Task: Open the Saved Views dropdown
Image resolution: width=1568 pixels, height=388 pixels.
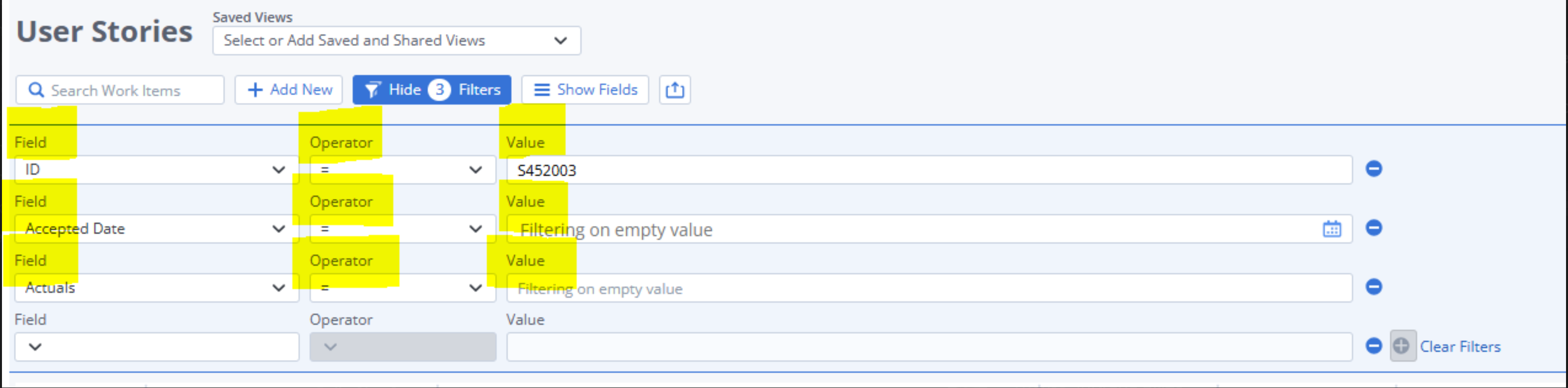Action: point(396,41)
